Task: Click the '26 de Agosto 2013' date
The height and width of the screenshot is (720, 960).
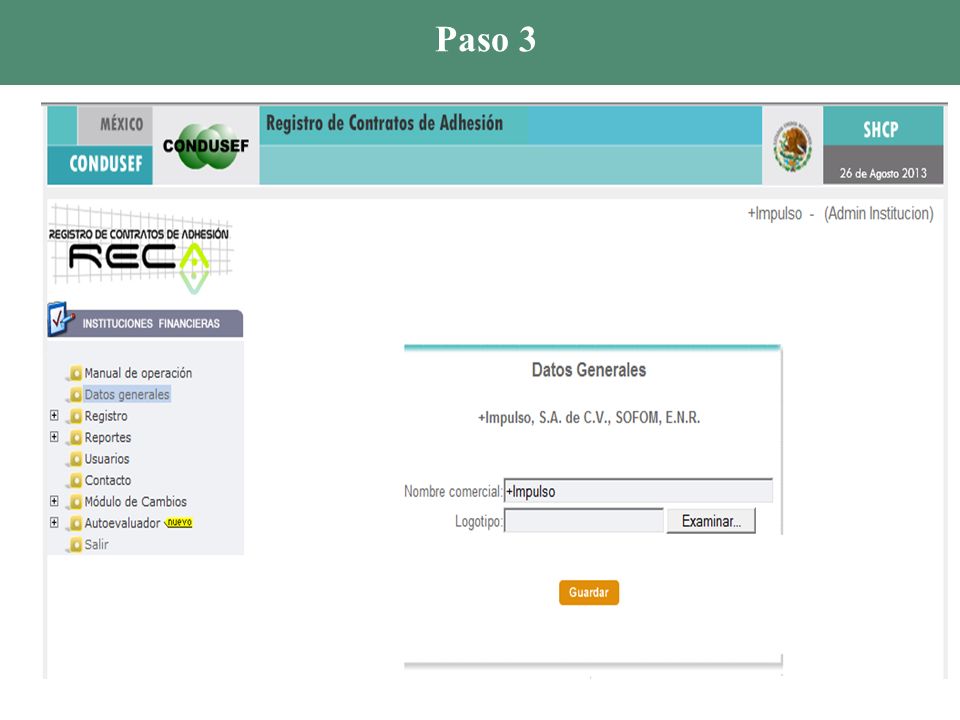Action: click(883, 173)
